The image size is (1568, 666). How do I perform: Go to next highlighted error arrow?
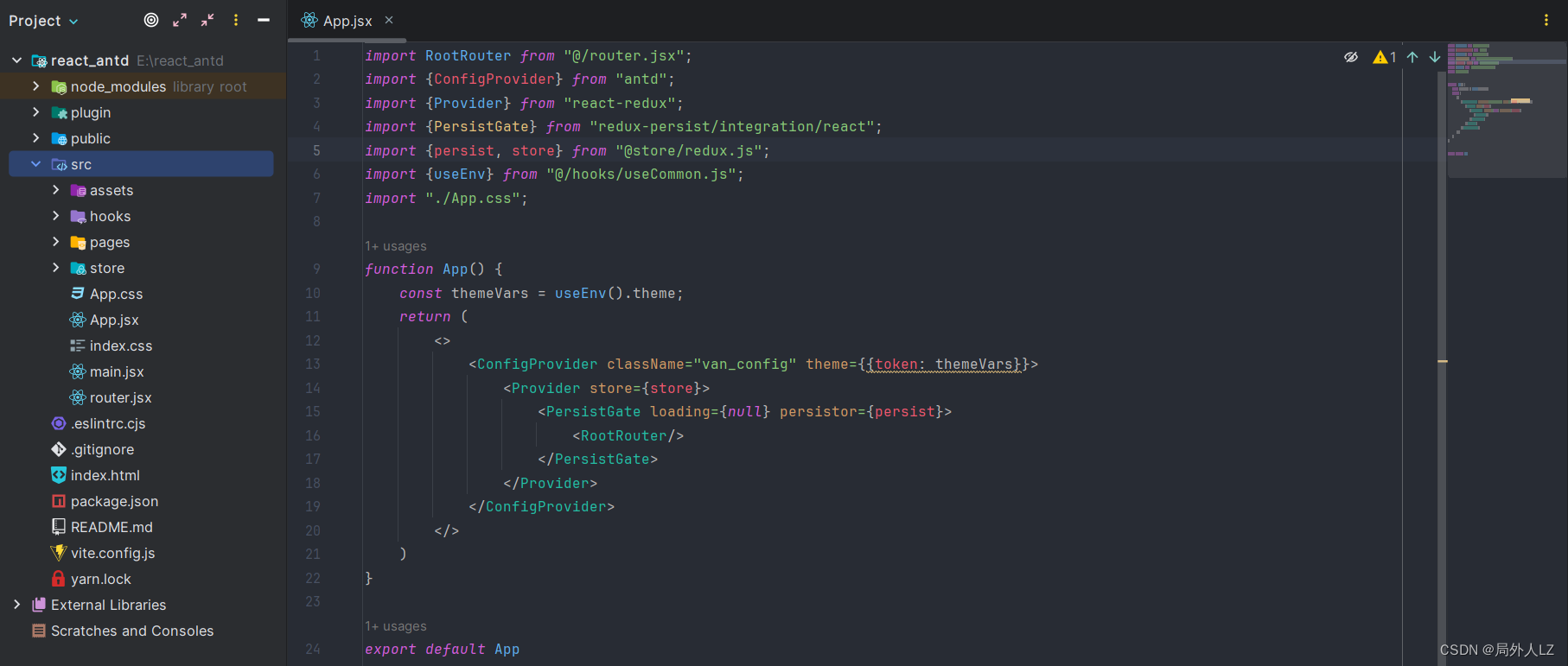pos(1435,57)
